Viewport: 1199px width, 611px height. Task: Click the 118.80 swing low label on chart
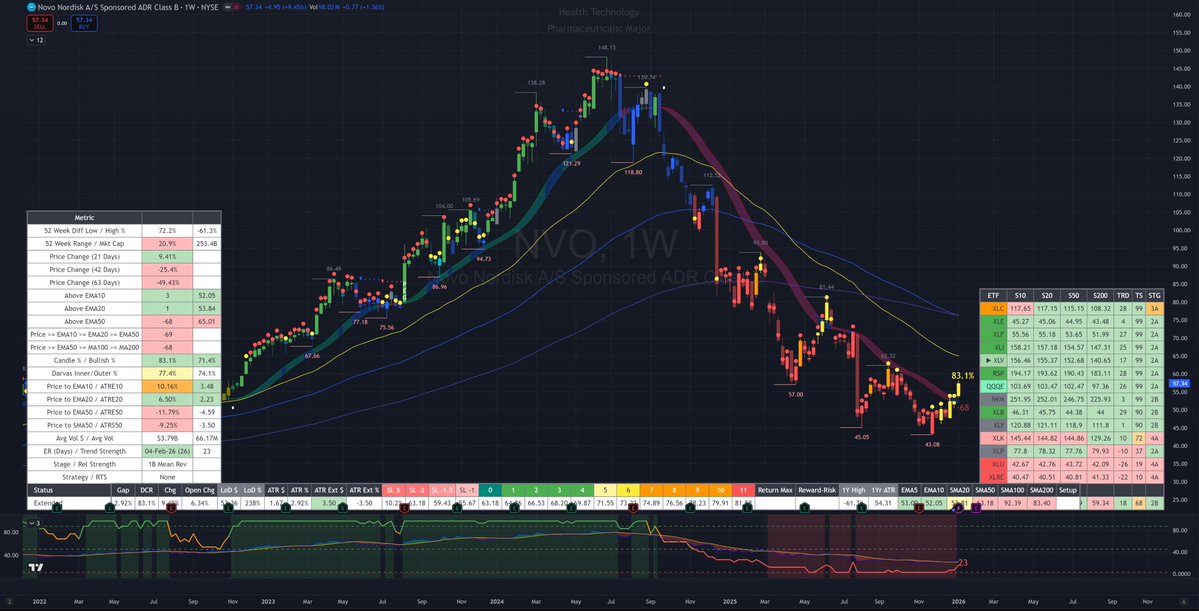point(632,173)
